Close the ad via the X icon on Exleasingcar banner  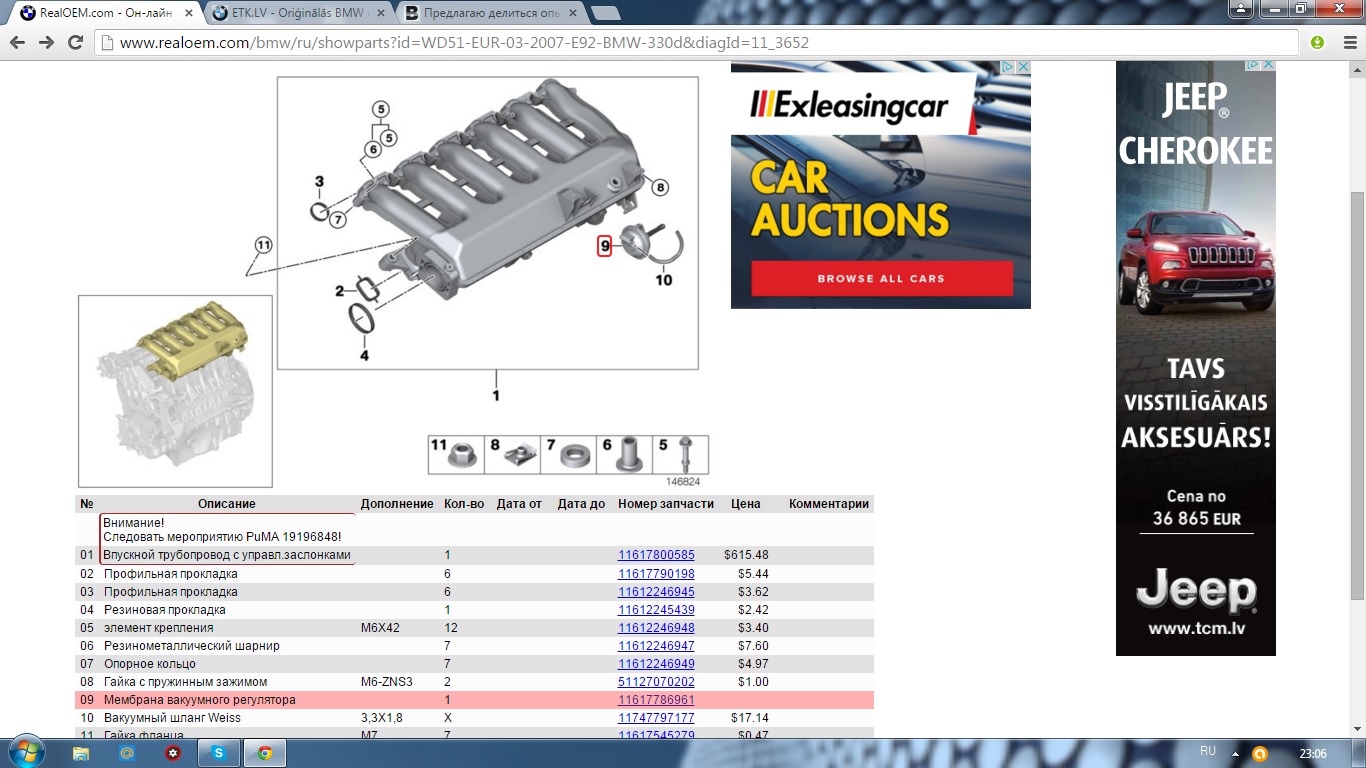tap(1022, 67)
